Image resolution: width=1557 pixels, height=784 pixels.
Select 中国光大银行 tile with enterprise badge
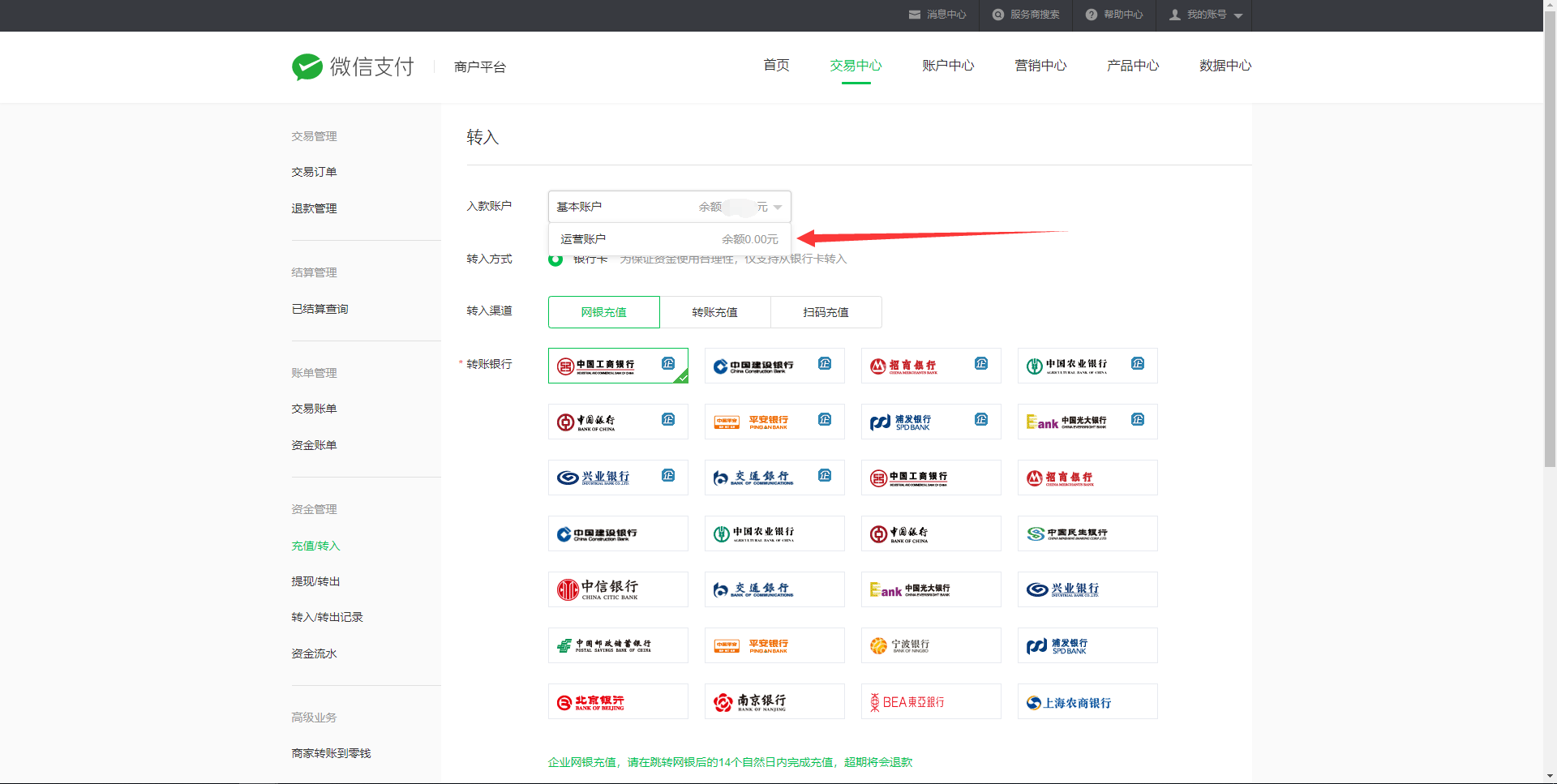(x=1087, y=422)
